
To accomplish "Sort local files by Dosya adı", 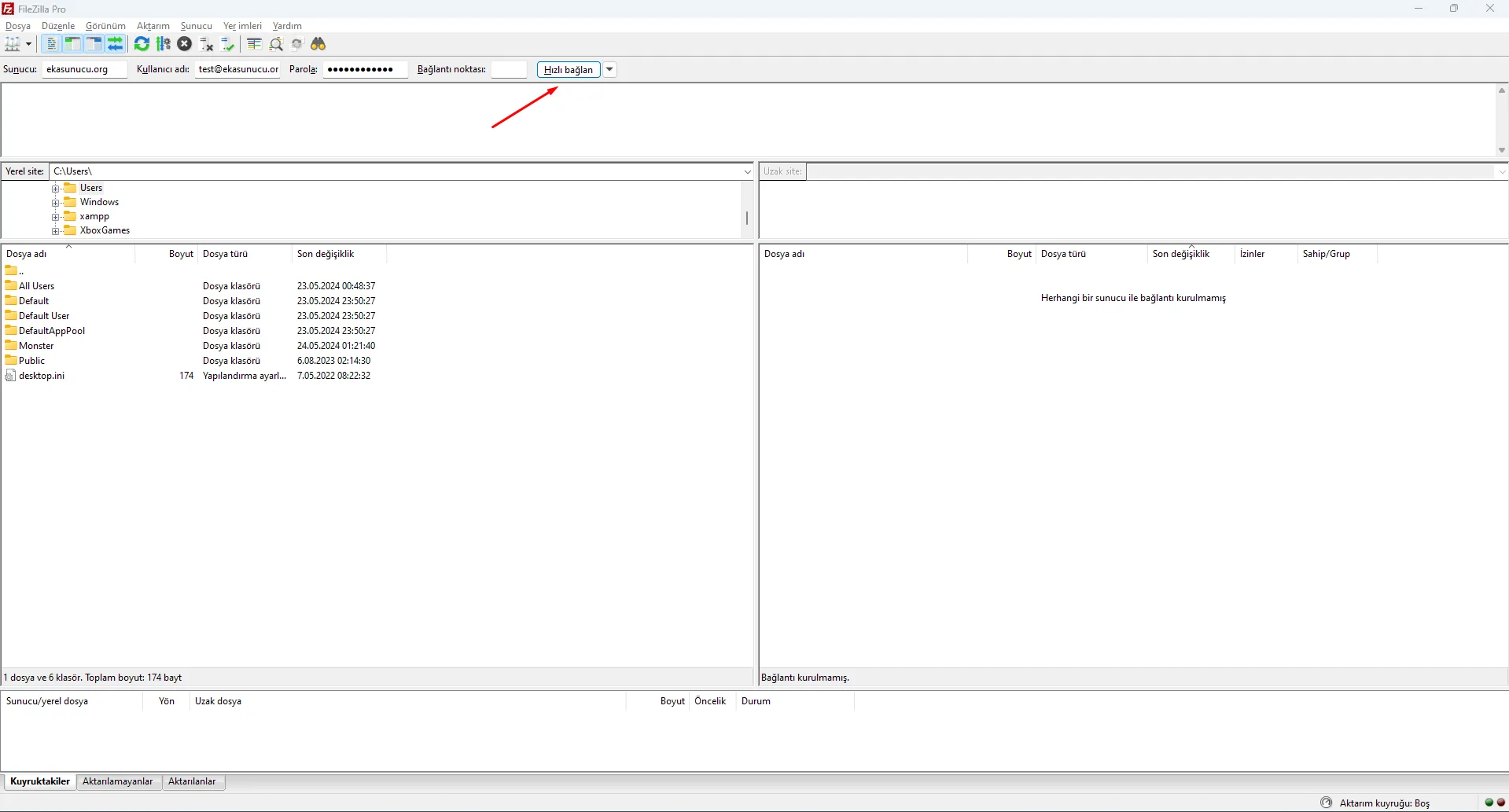I will pyautogui.click(x=68, y=254).
